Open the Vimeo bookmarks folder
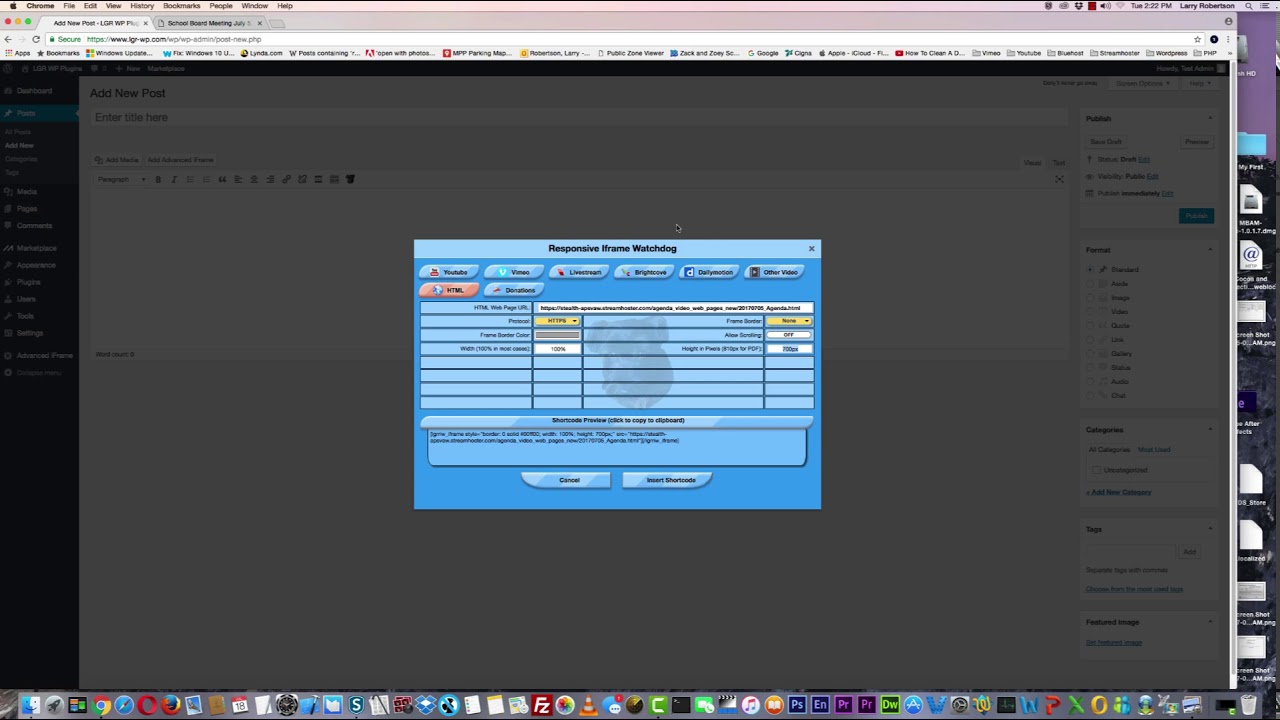This screenshot has width=1280, height=720. point(987,53)
